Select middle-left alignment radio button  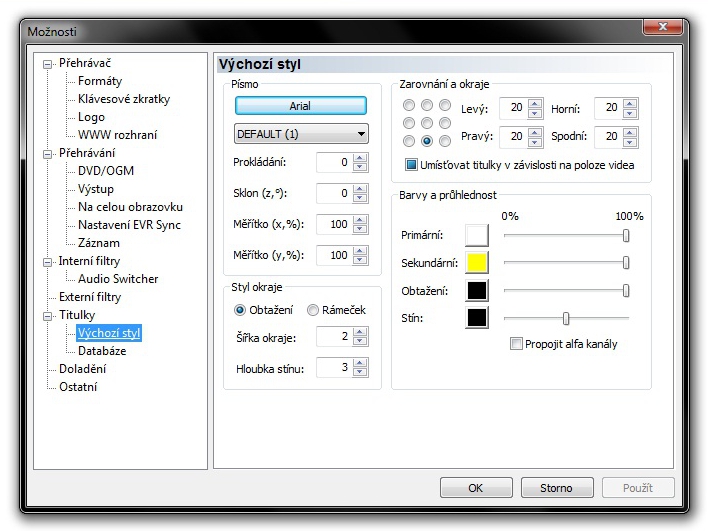click(409, 123)
